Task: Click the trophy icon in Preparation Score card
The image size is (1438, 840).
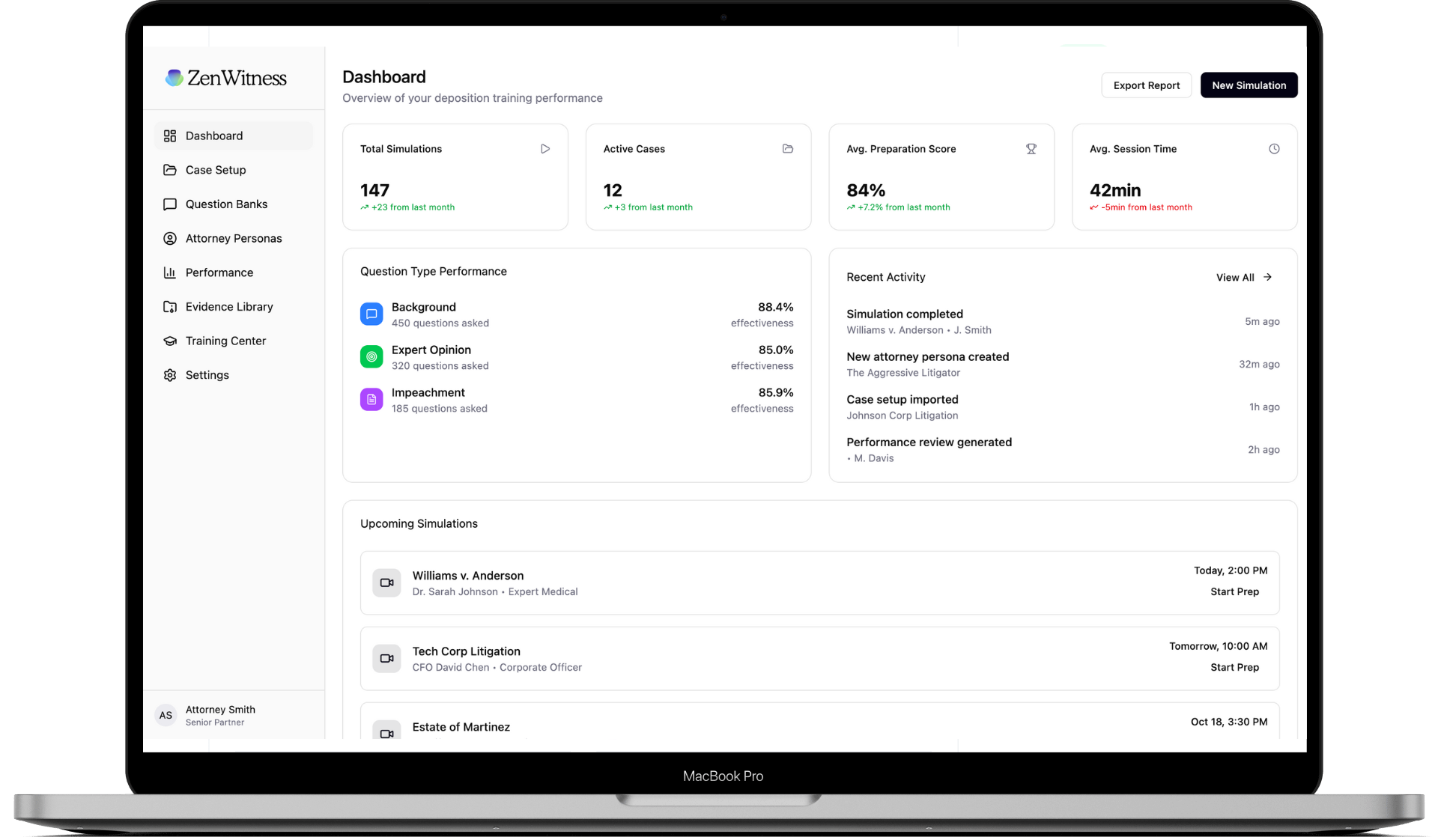Action: [1031, 149]
